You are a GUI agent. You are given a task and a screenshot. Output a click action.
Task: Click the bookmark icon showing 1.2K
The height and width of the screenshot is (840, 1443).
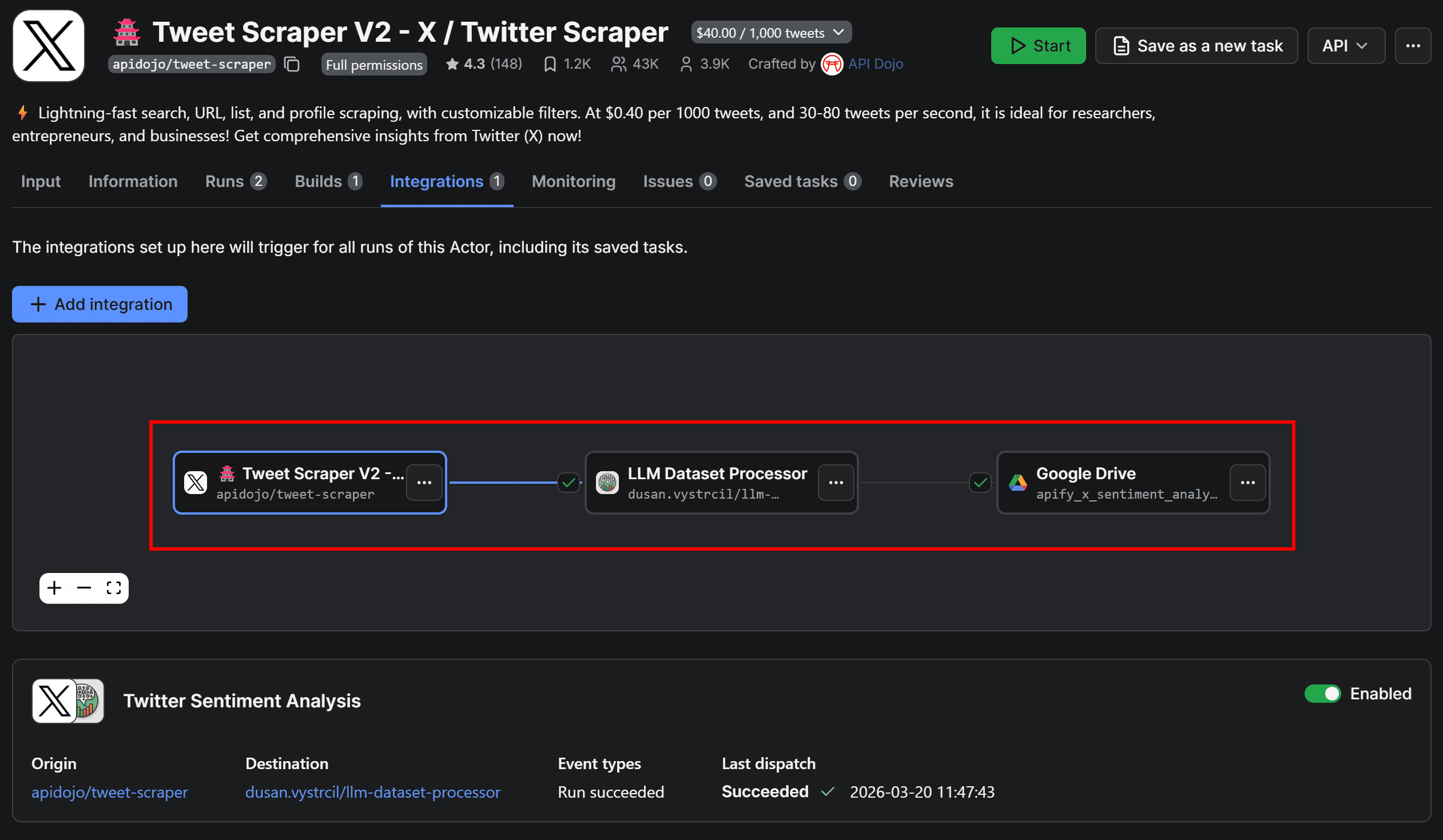[x=550, y=64]
